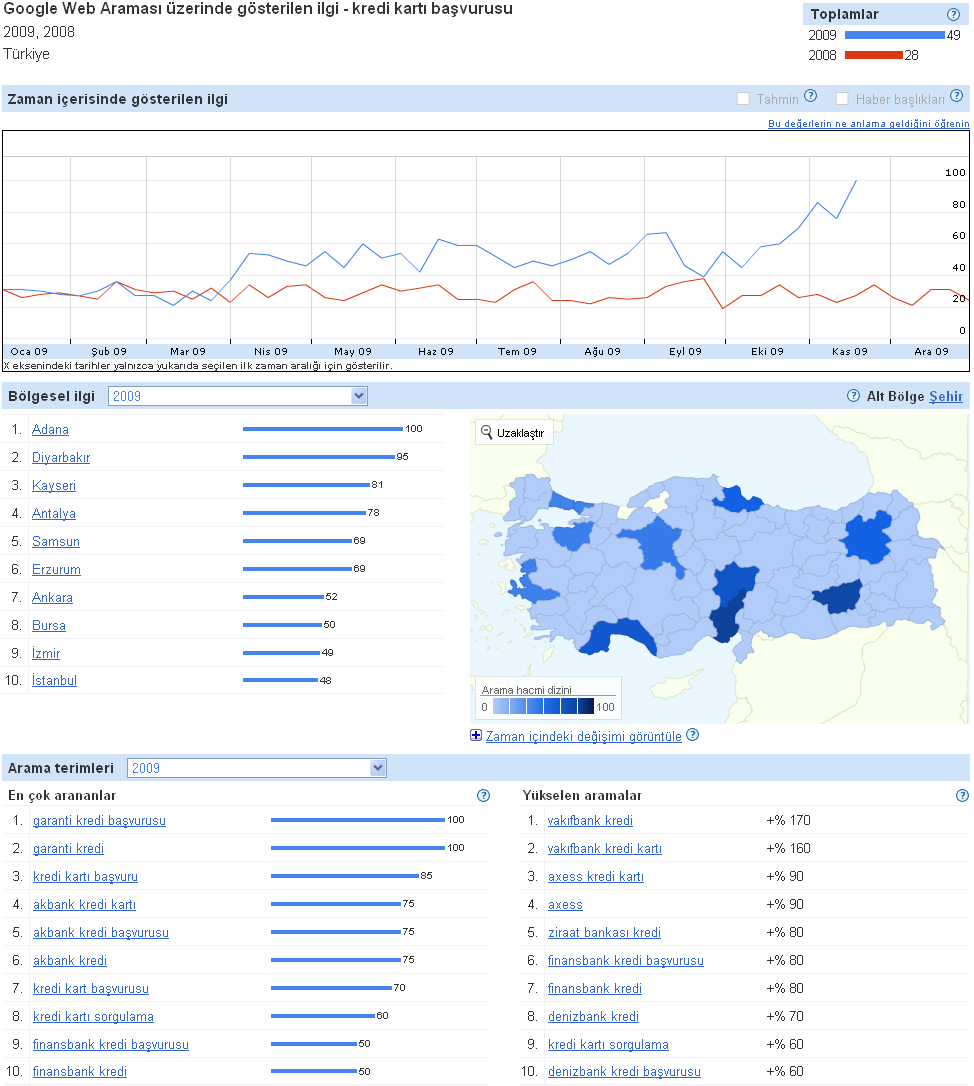974x1086 pixels.
Task: Click the '+% 170' rise value
Action: click(788, 820)
